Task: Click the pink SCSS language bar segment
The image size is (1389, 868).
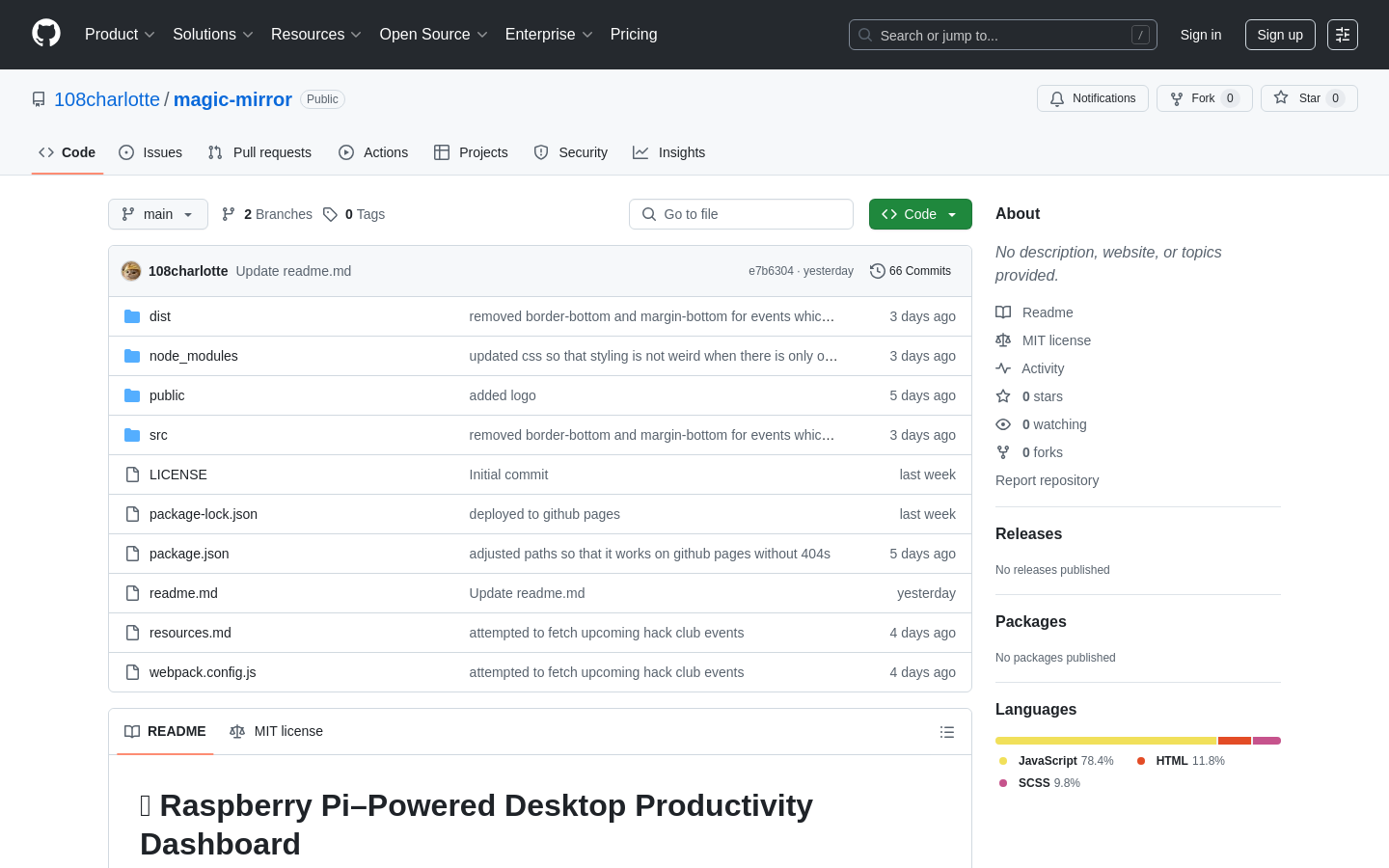Action: (x=1266, y=741)
